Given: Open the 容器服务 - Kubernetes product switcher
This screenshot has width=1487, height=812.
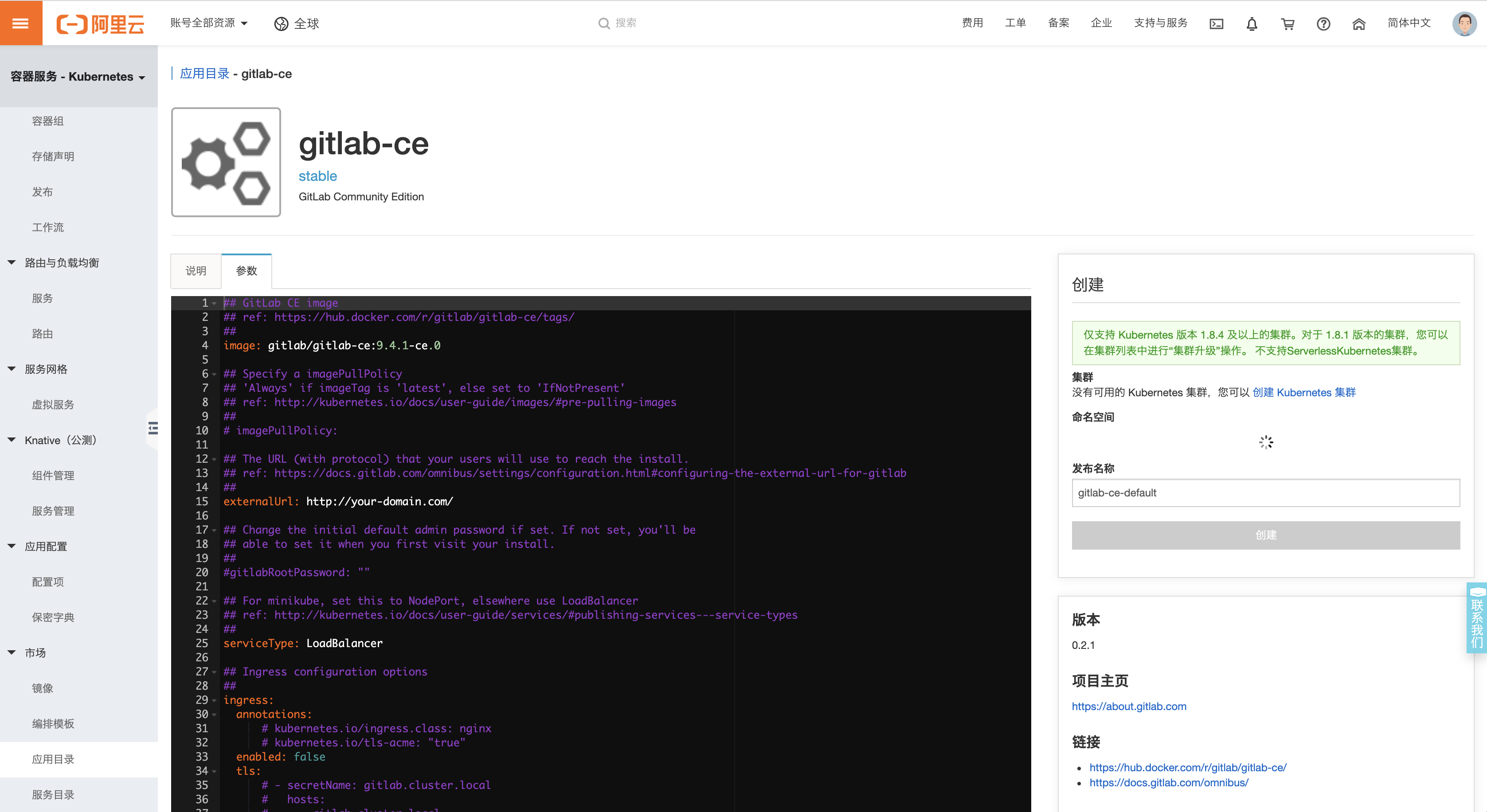Looking at the screenshot, I should 78,76.
